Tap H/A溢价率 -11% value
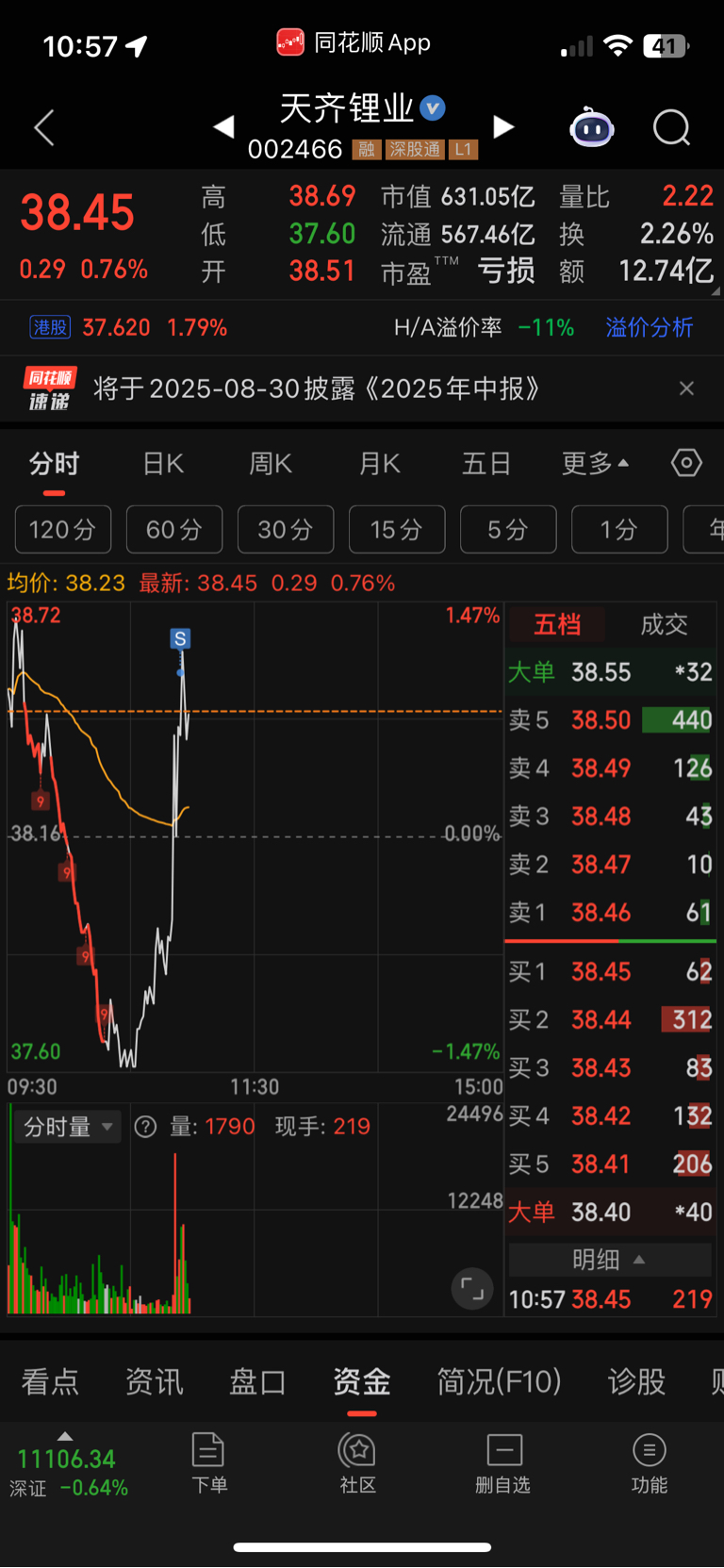The height and width of the screenshot is (1568, 724). [547, 327]
